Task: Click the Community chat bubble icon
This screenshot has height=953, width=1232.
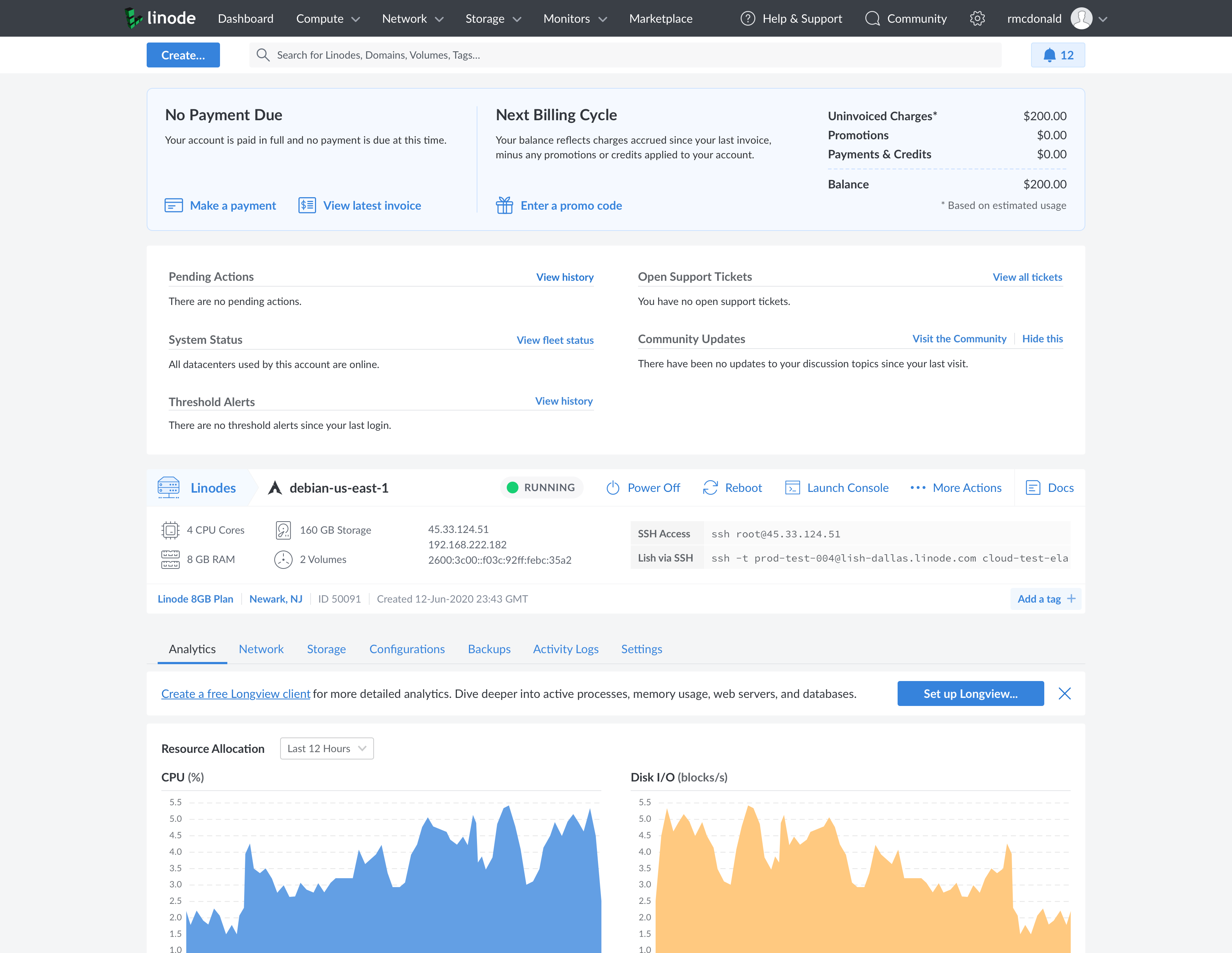Action: click(x=872, y=19)
